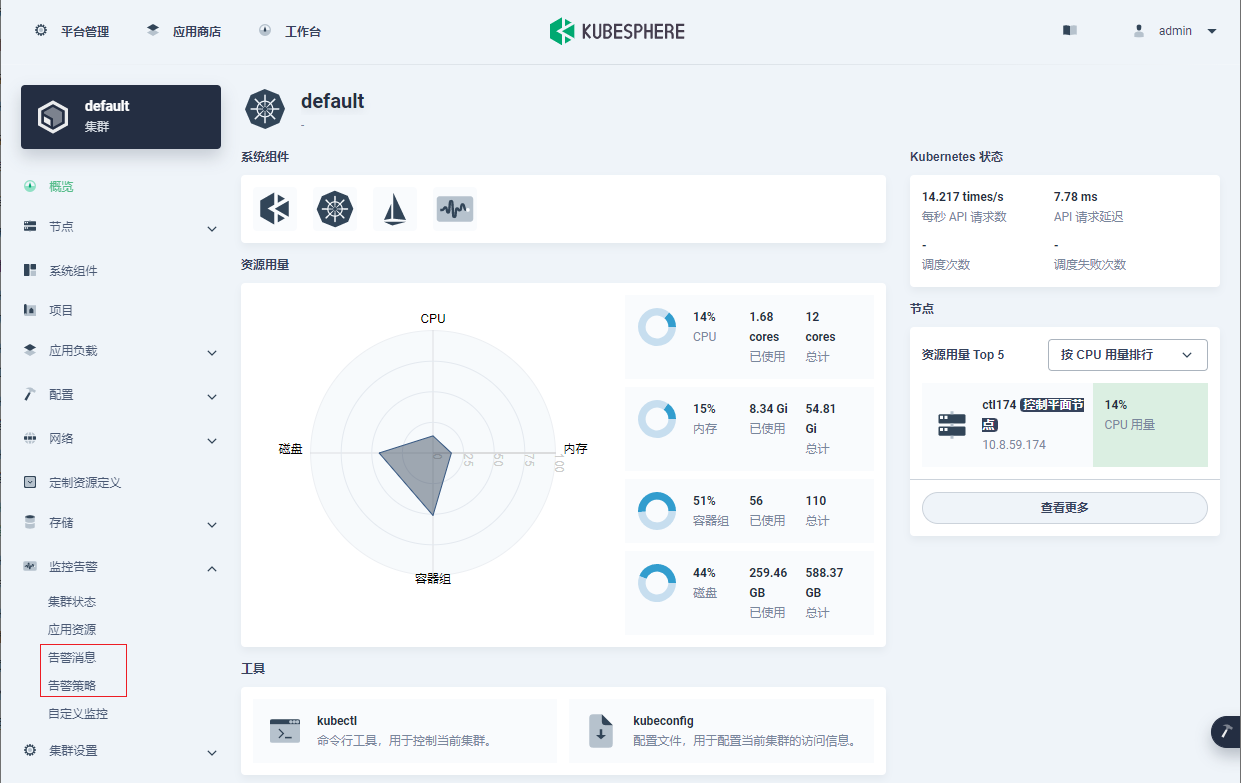Viewport: 1241px width, 783px height.
Task: Click the Istio sailboat component icon
Action: pyautogui.click(x=395, y=209)
